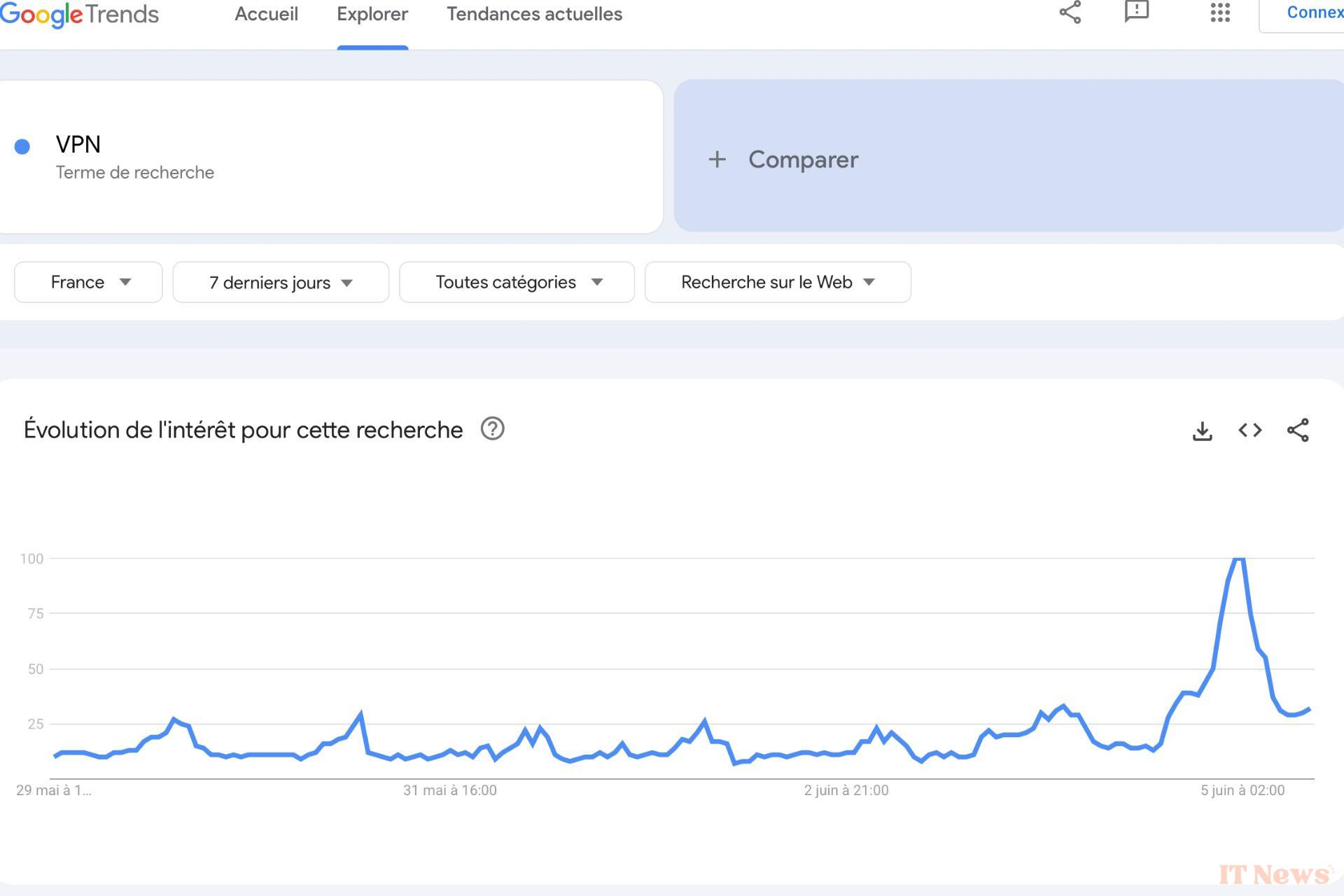Click the embed code icon

[1250, 430]
